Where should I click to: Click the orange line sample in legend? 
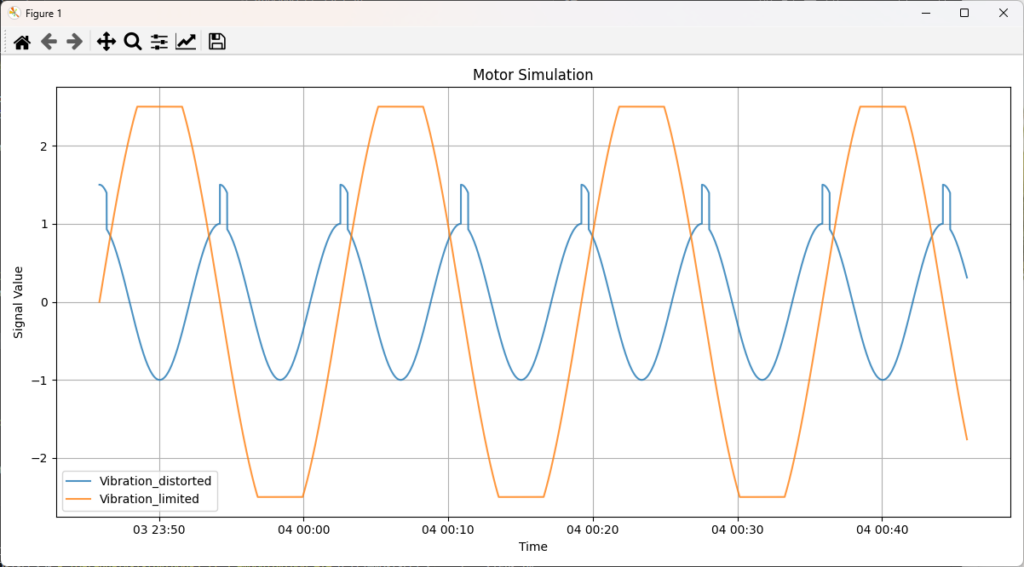click(x=85, y=498)
